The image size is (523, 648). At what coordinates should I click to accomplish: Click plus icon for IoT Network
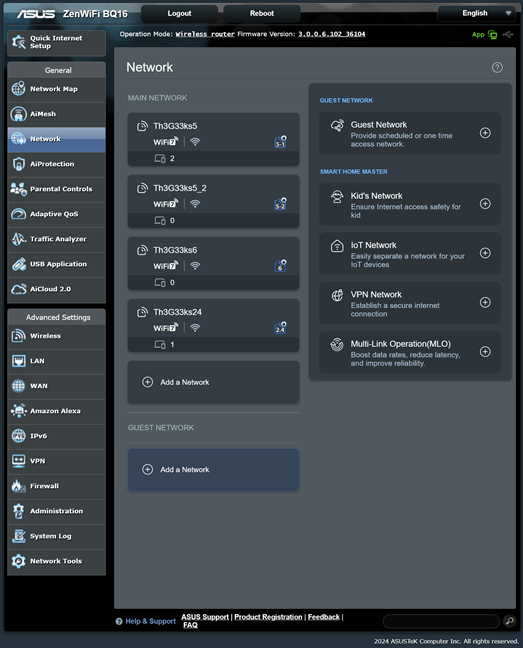[485, 253]
